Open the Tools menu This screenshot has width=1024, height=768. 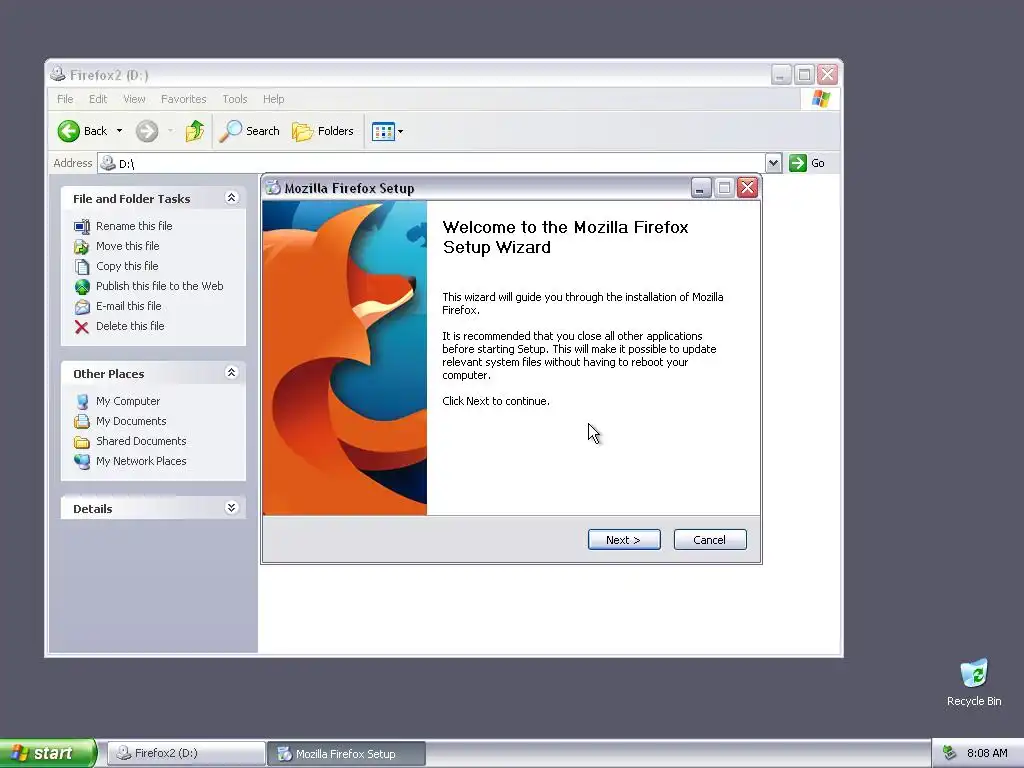click(x=234, y=99)
